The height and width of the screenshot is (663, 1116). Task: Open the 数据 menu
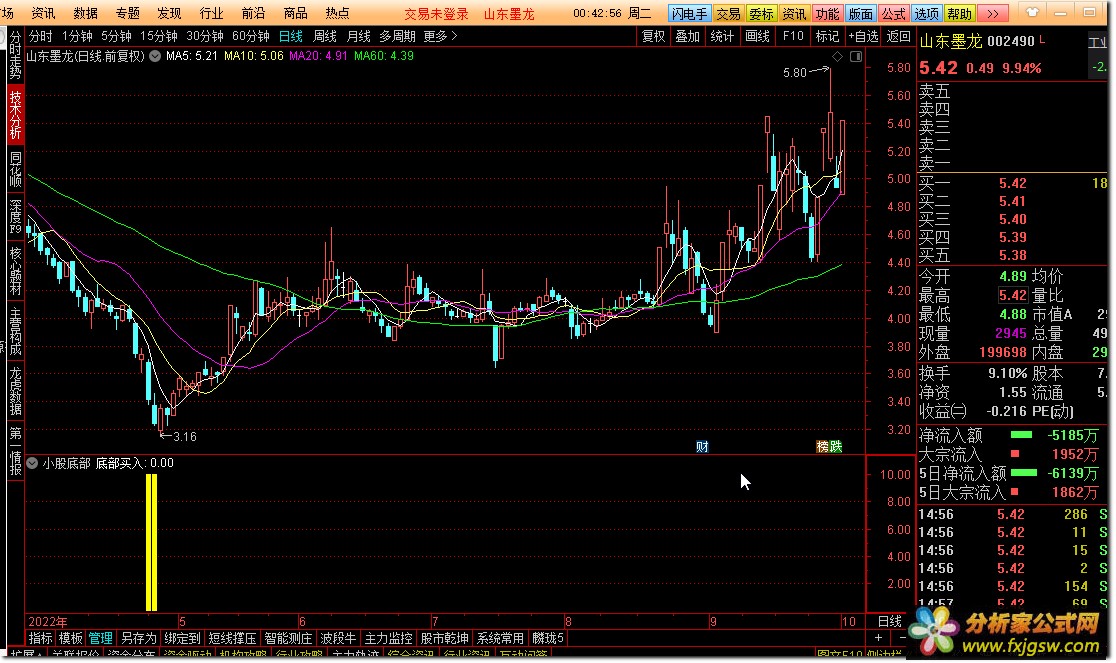pyautogui.click(x=85, y=14)
